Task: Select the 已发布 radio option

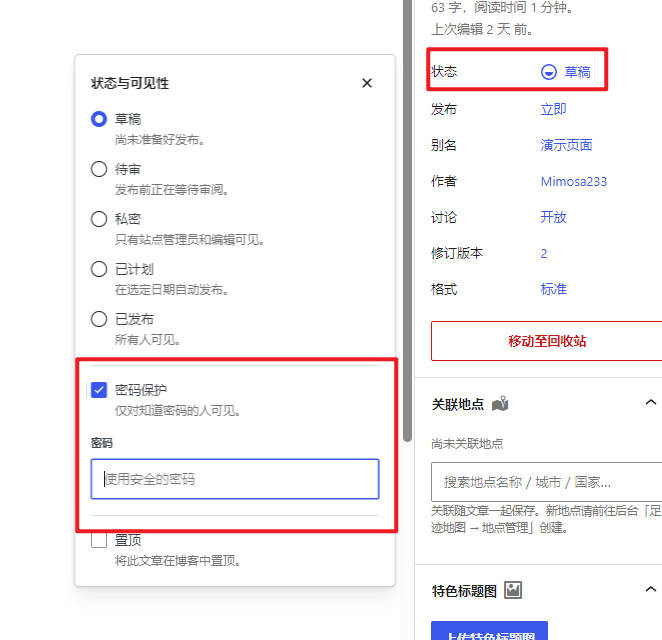Action: pos(99,319)
